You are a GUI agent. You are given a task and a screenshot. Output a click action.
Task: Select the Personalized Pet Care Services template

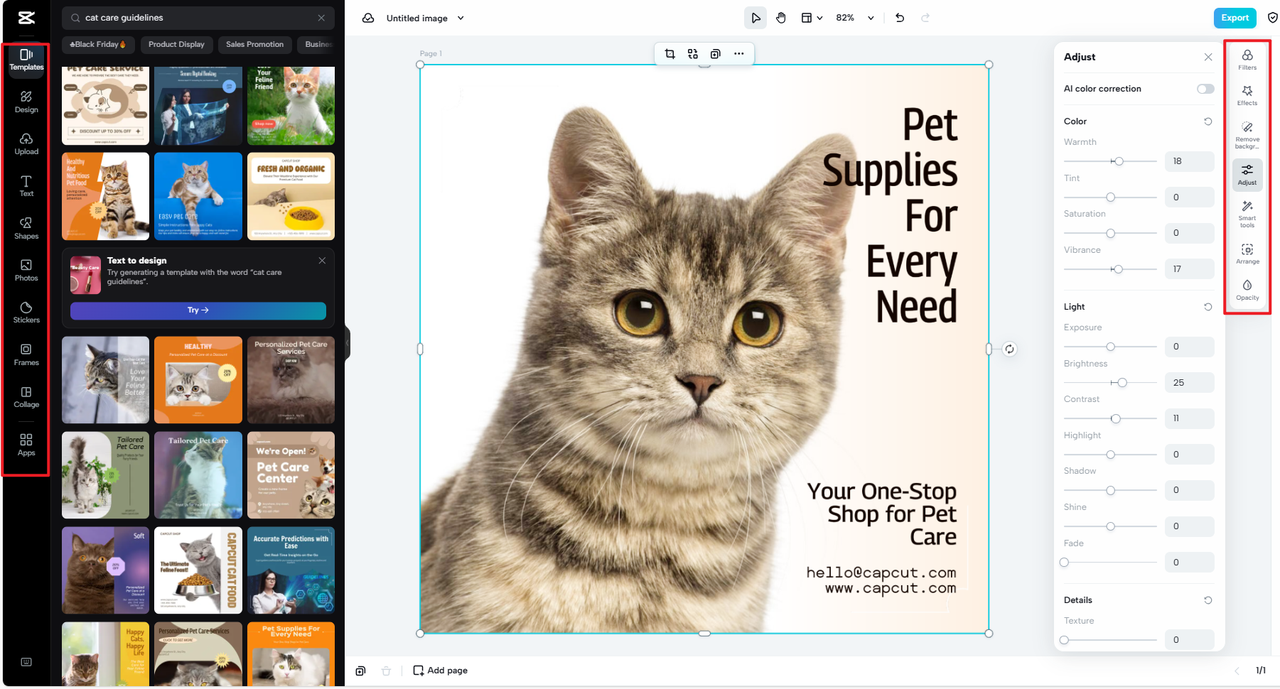(x=291, y=380)
